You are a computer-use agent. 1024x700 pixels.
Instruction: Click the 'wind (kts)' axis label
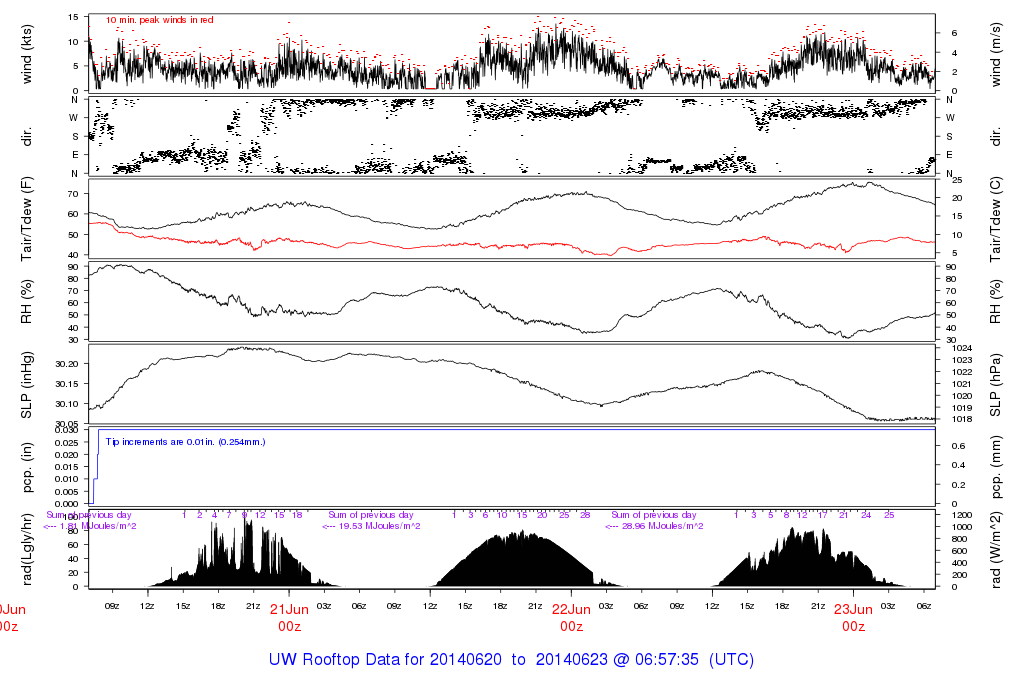(x=28, y=53)
